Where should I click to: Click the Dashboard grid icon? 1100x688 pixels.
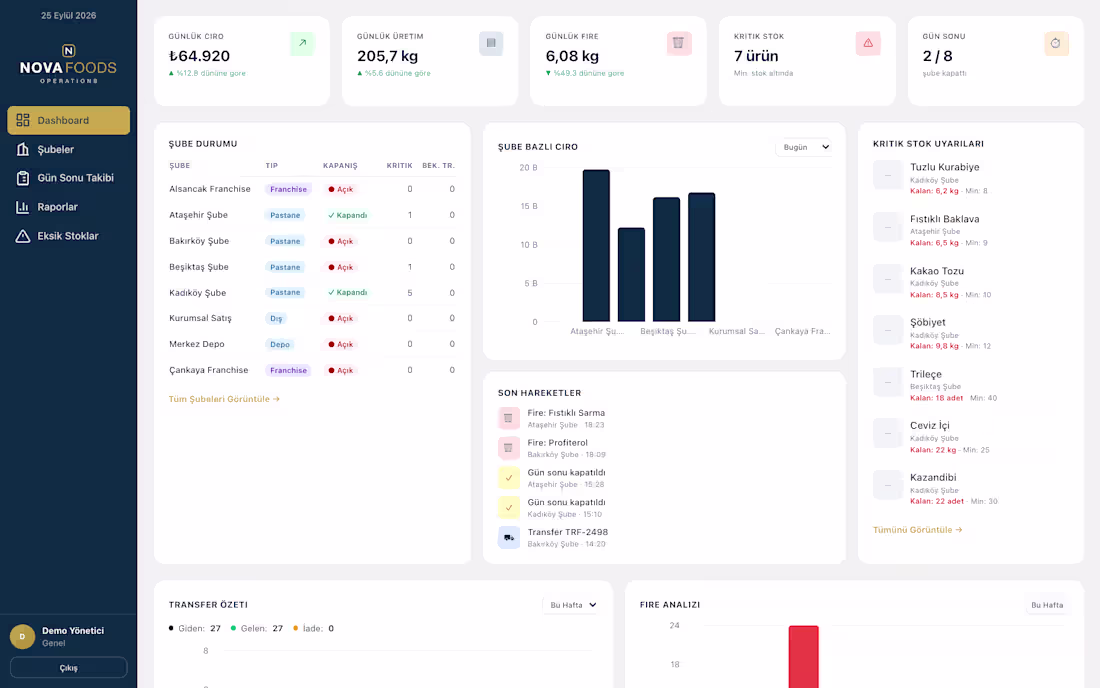(x=23, y=120)
